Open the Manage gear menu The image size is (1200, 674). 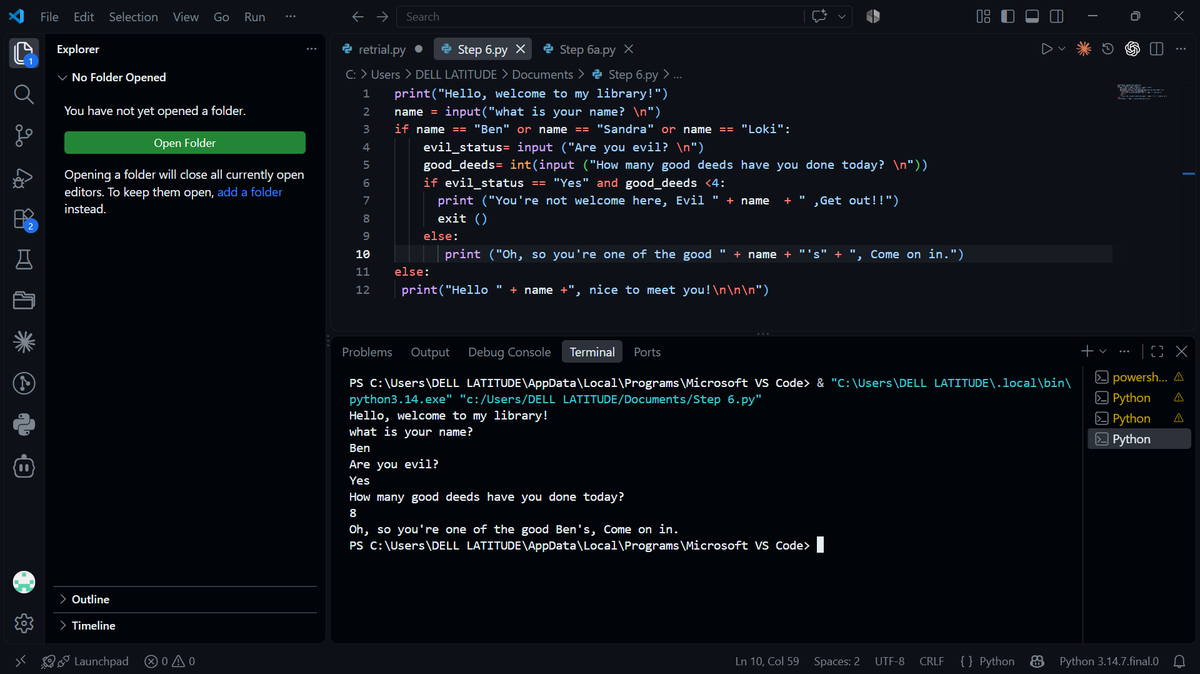tap(24, 624)
